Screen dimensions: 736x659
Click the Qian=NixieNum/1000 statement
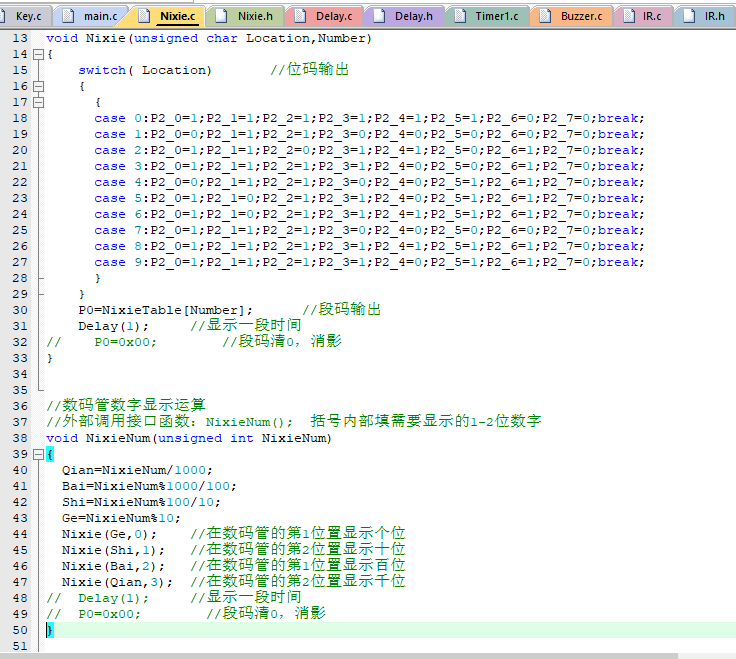click(x=137, y=470)
